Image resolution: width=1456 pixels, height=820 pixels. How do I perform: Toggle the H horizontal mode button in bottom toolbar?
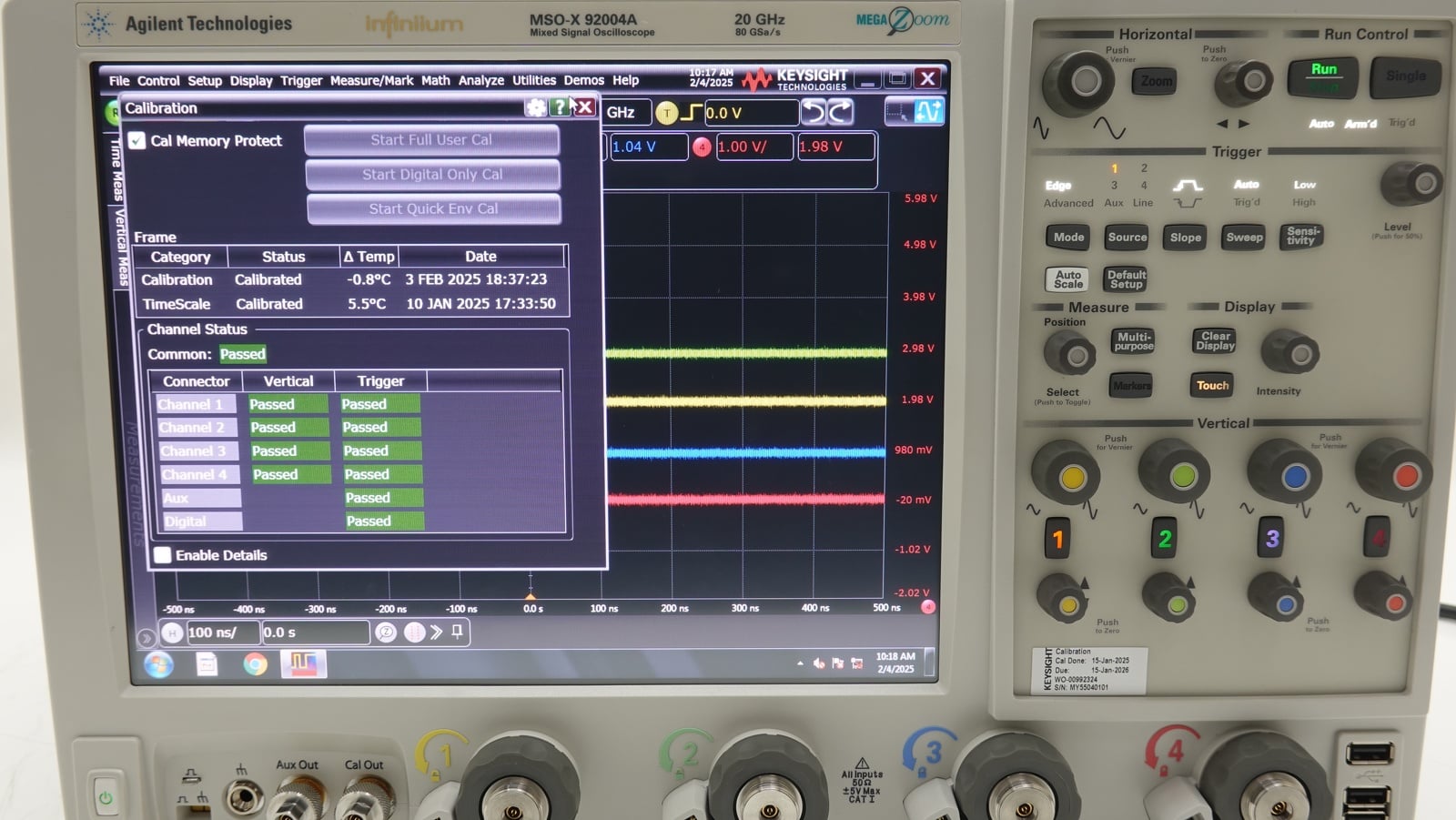point(171,632)
